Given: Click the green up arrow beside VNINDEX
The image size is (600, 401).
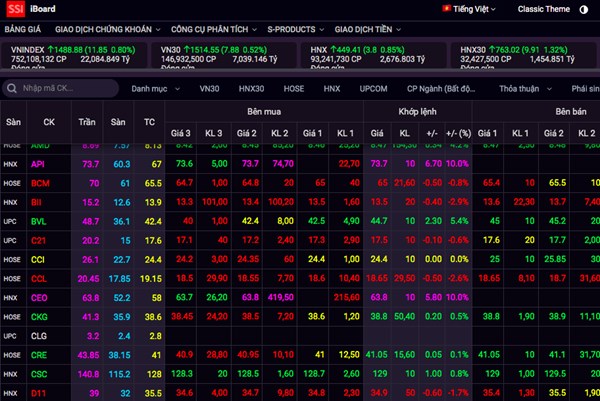Looking at the screenshot, I should click(51, 48).
